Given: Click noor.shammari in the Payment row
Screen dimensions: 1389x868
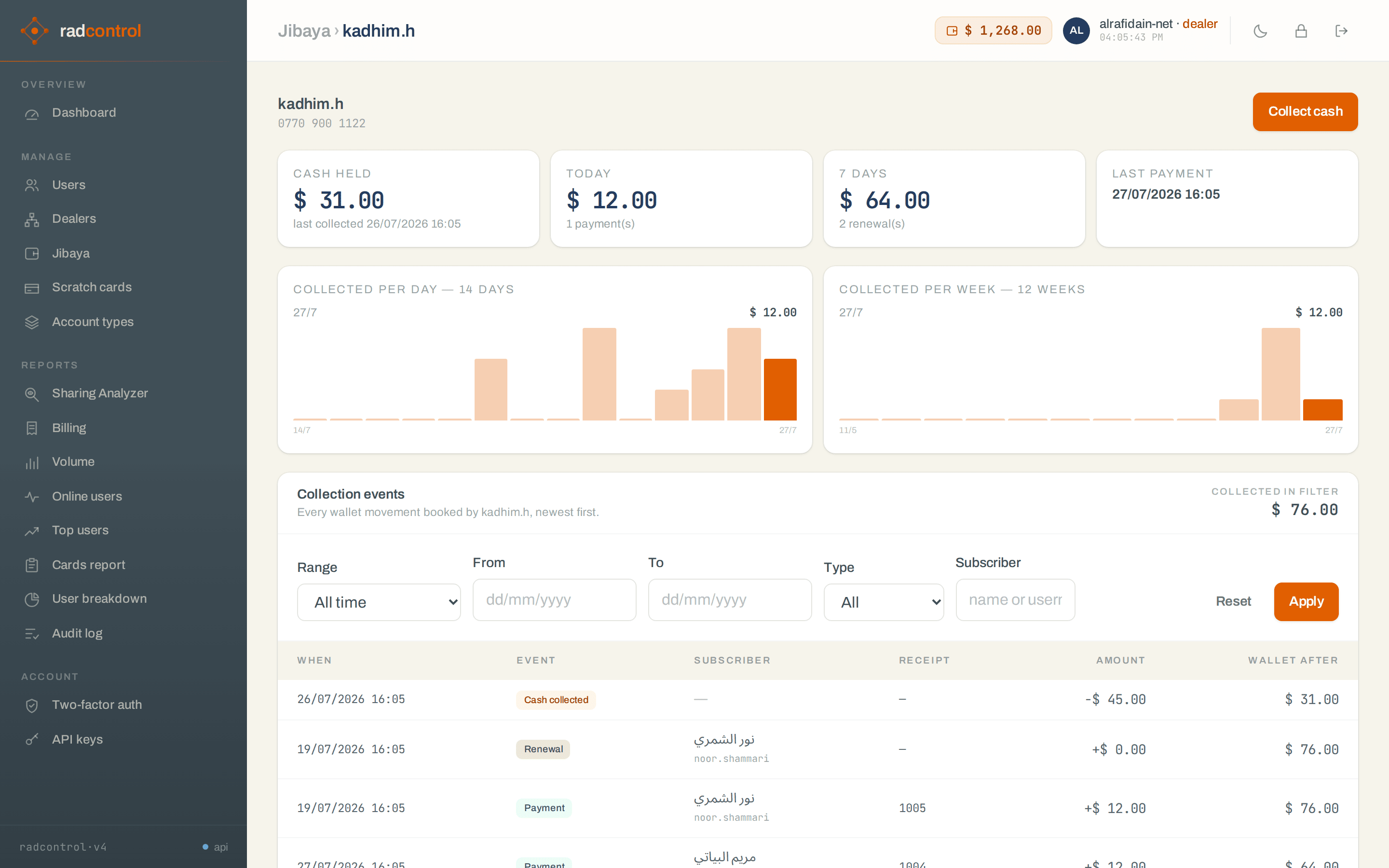Looking at the screenshot, I should (731, 817).
